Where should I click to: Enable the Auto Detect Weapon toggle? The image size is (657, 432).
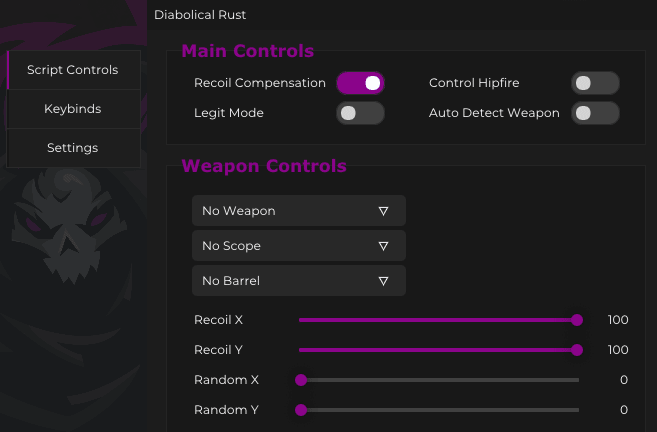pyautogui.click(x=595, y=113)
